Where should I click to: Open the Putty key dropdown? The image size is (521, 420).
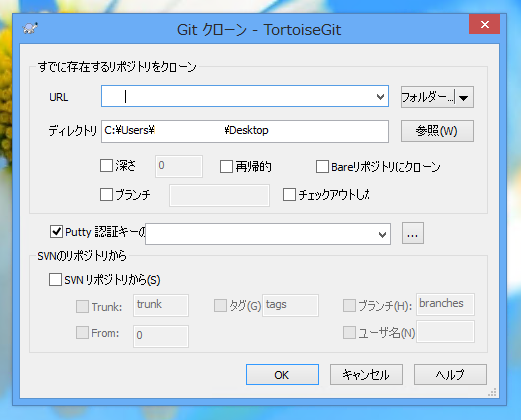tap(382, 234)
